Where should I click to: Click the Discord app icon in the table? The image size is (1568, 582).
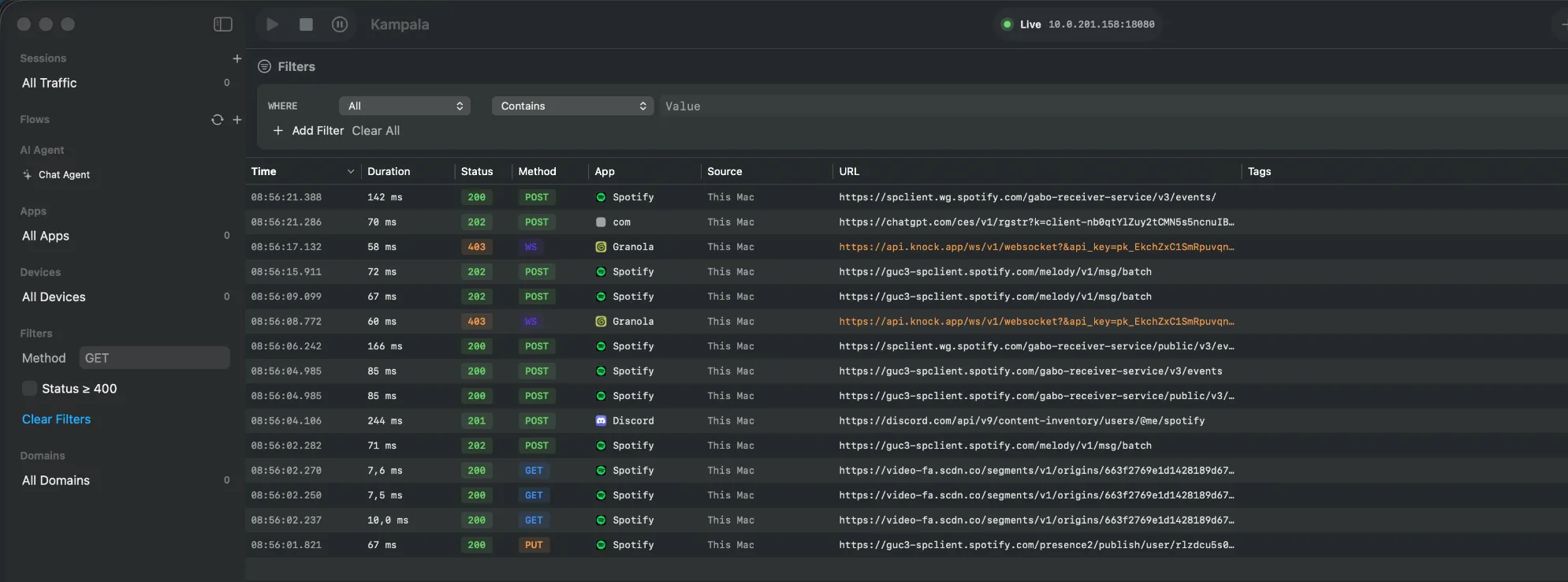(x=601, y=421)
